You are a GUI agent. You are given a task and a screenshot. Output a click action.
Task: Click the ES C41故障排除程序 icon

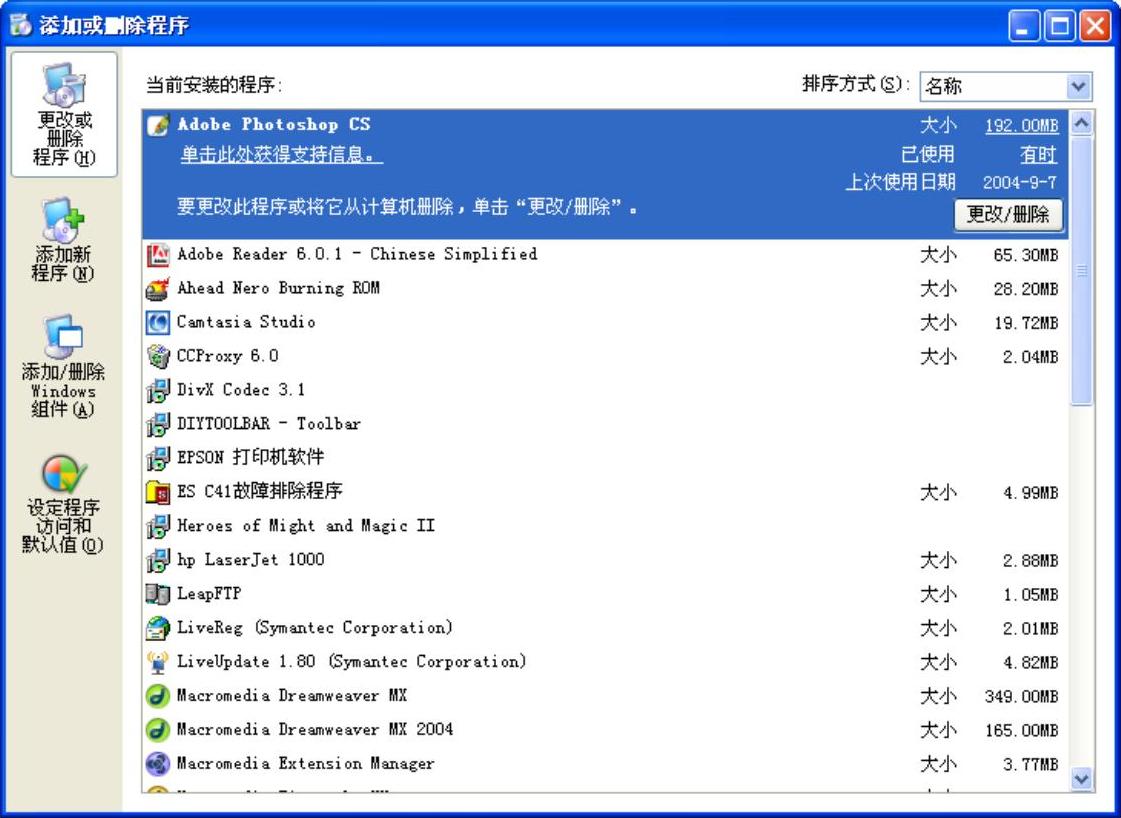tap(157, 492)
